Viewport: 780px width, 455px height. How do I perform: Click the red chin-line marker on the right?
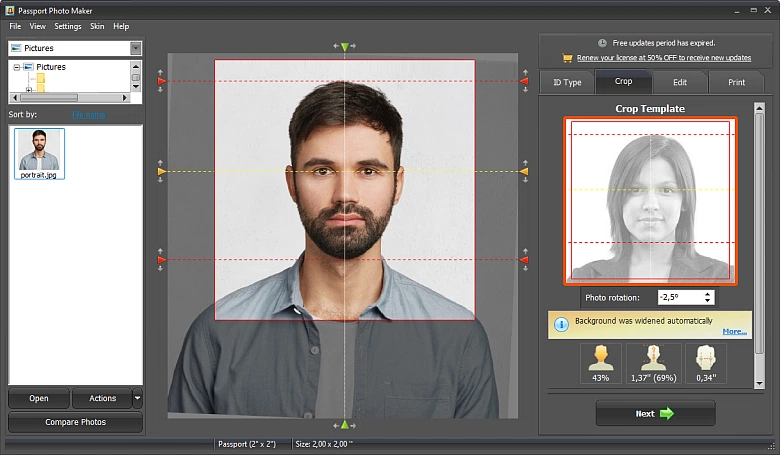point(523,261)
